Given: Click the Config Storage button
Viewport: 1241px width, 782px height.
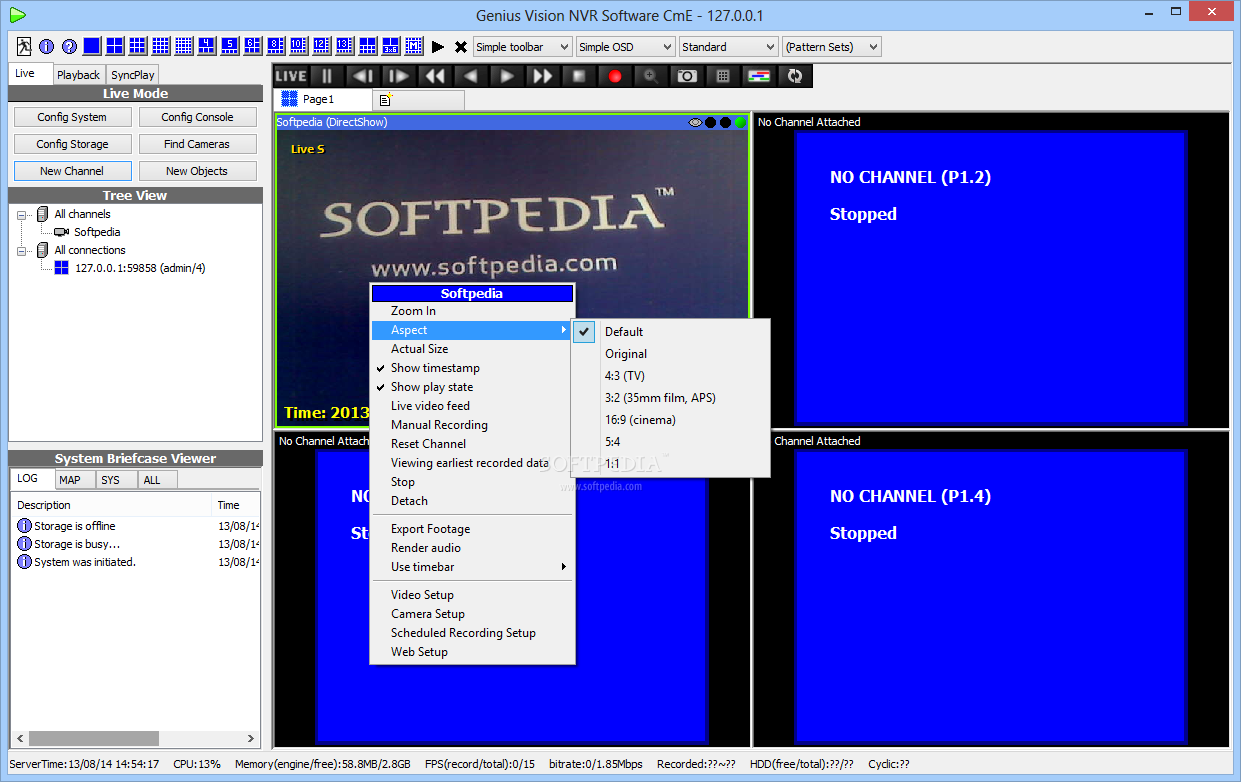Looking at the screenshot, I should 73,144.
